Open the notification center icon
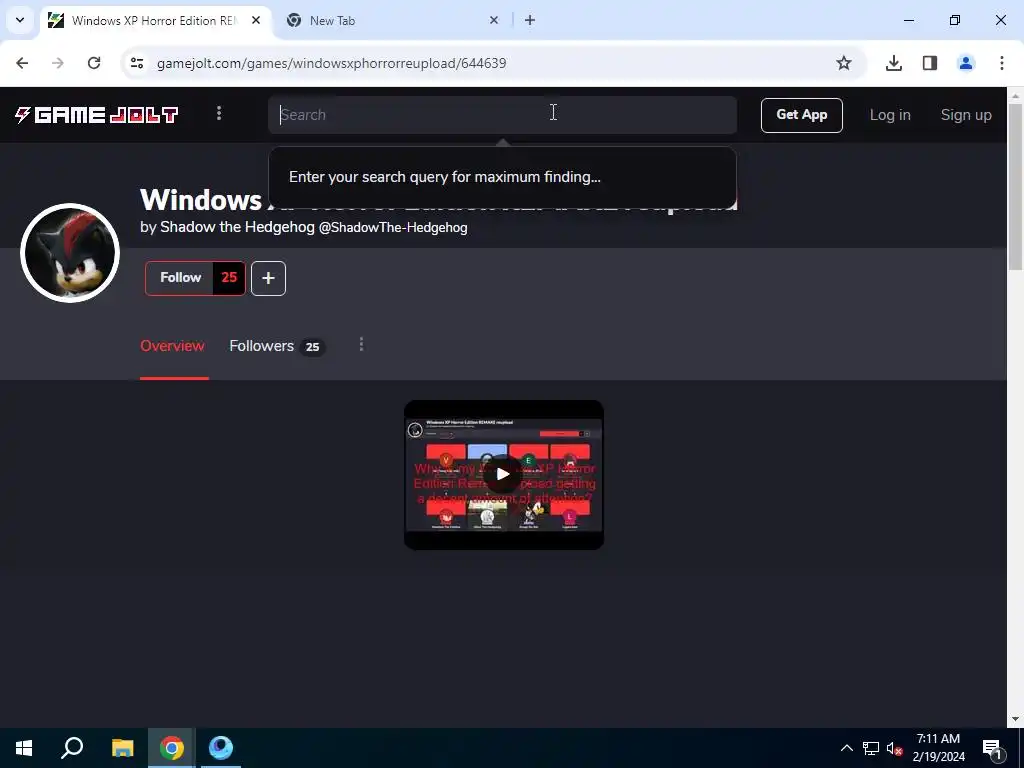Viewport: 1024px width, 768px height. coord(992,749)
